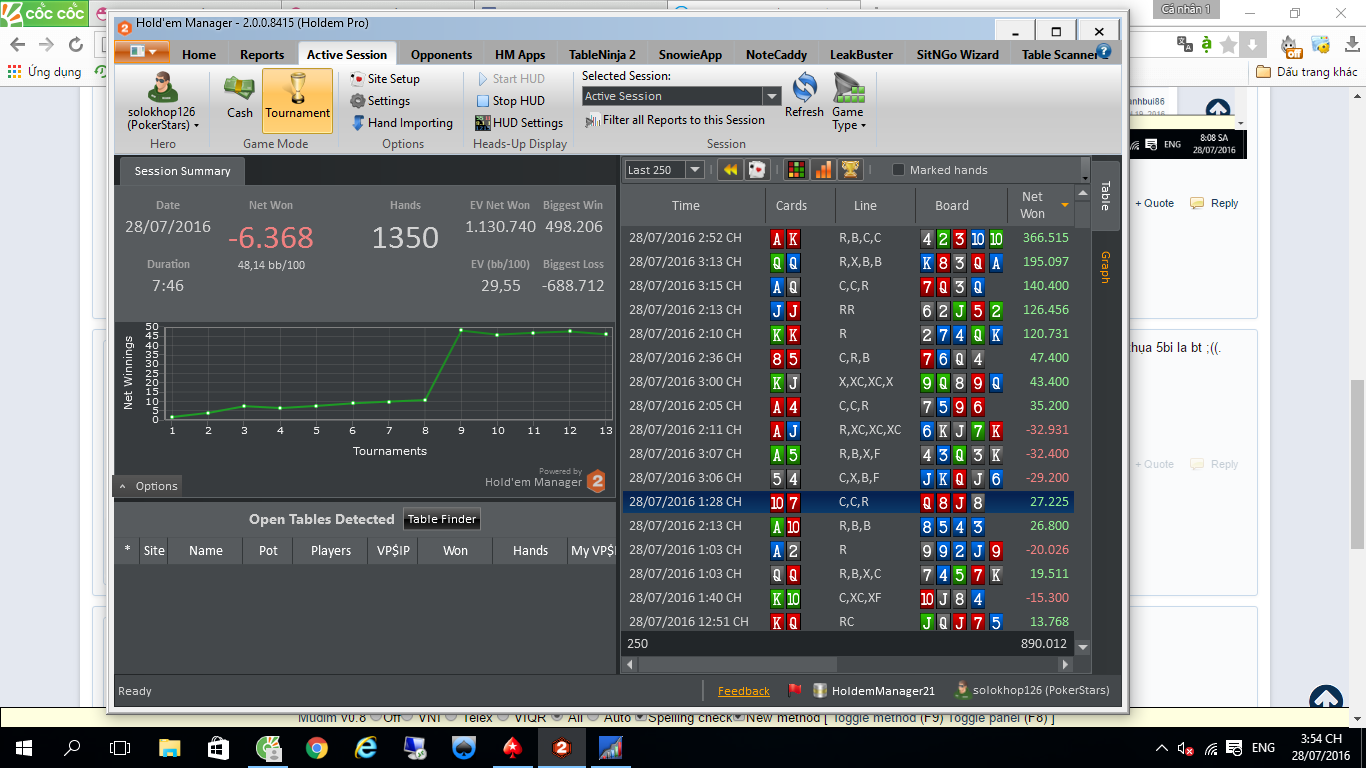Open Google Chrome from the taskbar
1366x768 pixels.
[316, 747]
